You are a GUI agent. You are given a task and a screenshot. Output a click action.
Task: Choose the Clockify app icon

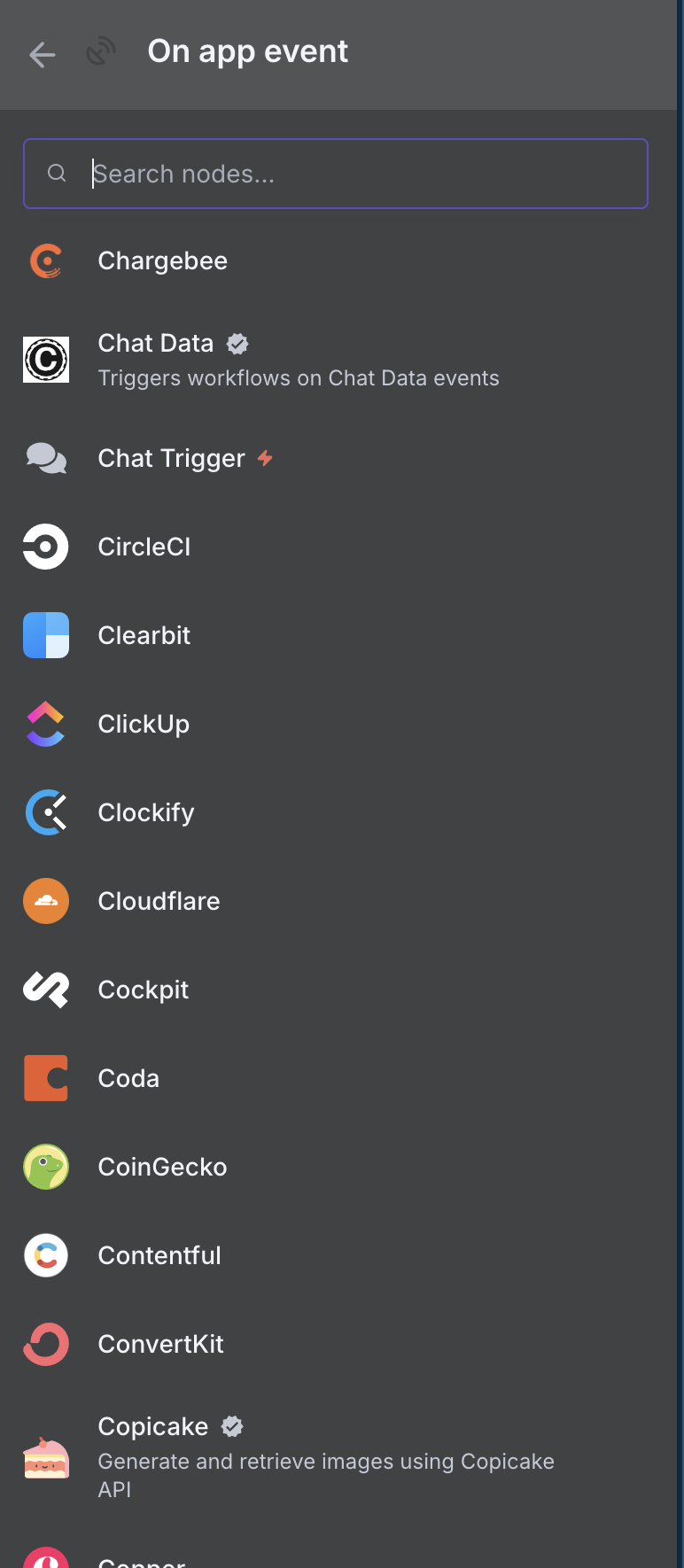pos(46,812)
